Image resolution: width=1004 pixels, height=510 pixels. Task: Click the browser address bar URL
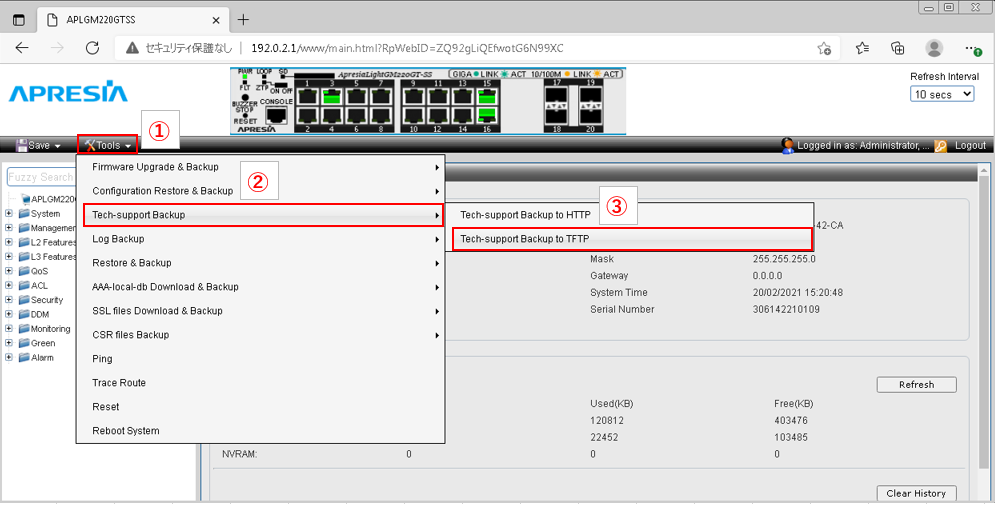[x=407, y=48]
